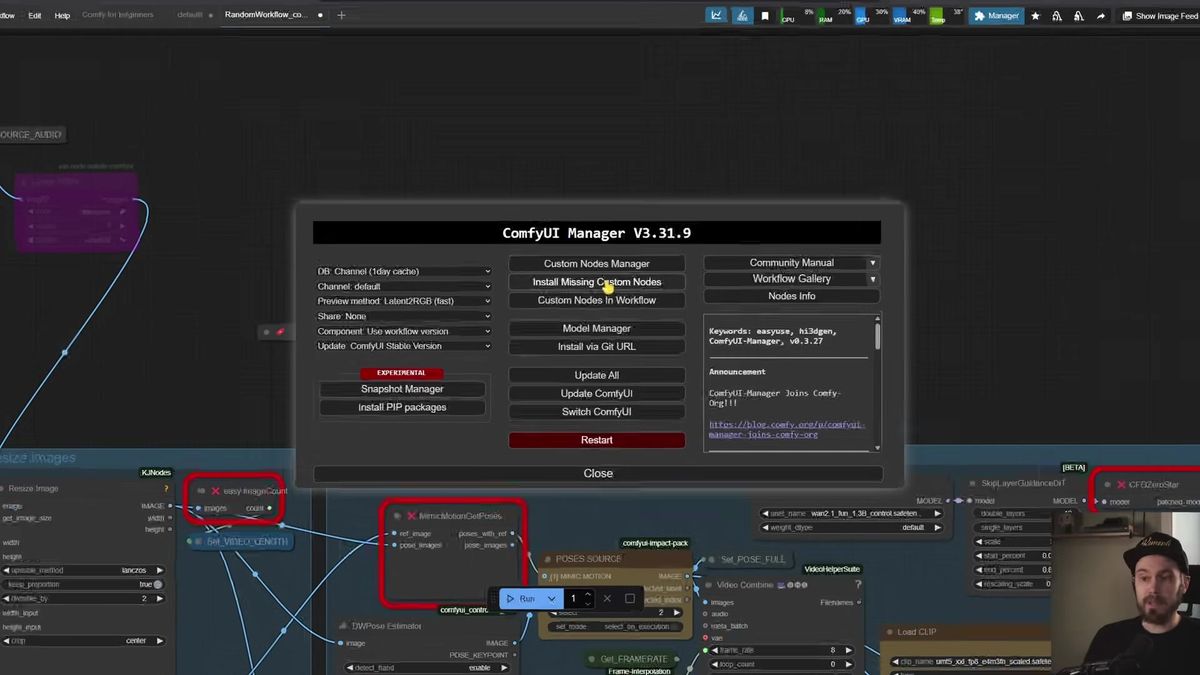Click the Run play icon button
The image size is (1200, 675).
(x=520, y=599)
